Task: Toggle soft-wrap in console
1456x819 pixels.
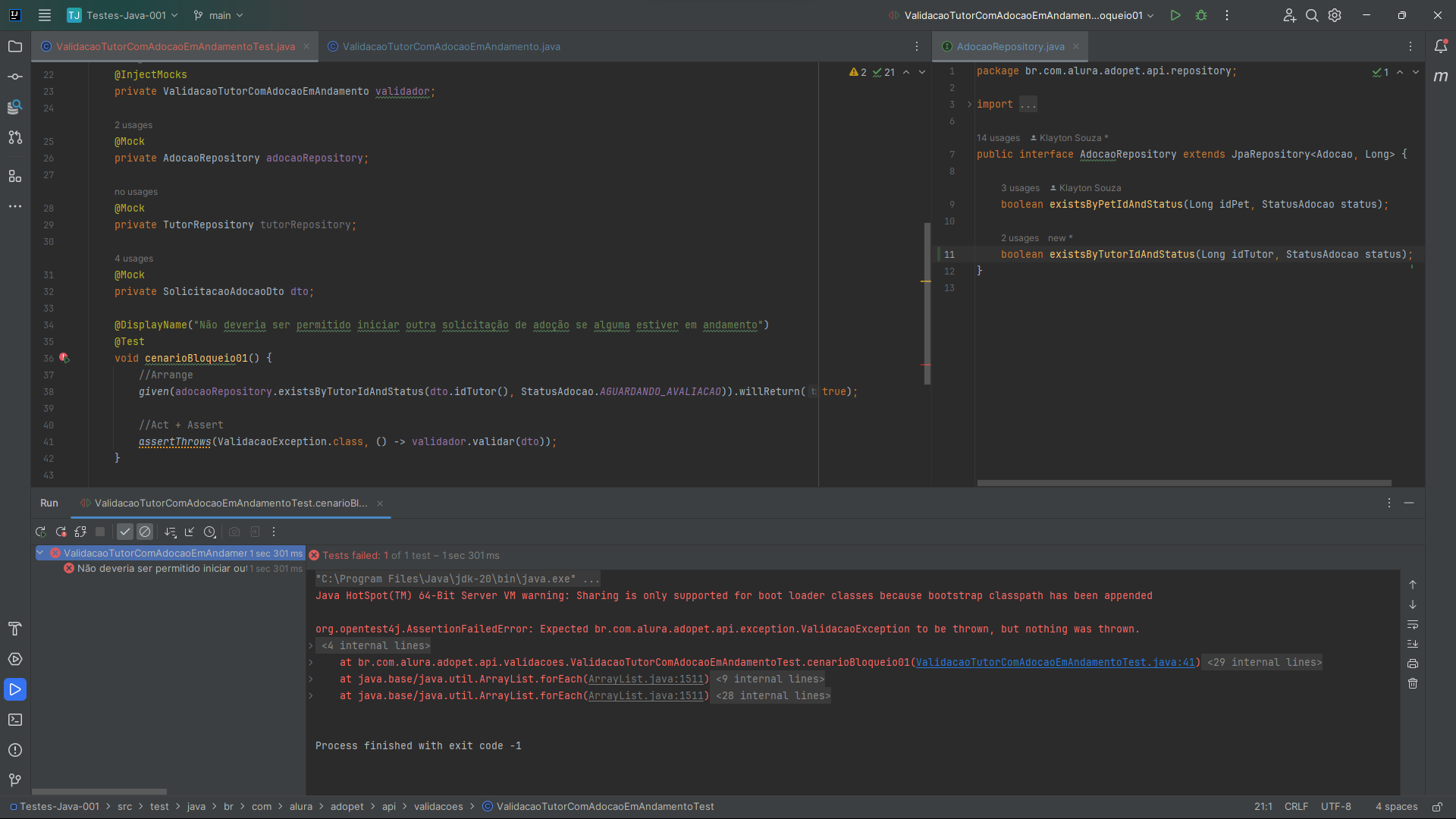Action: coord(1413,624)
